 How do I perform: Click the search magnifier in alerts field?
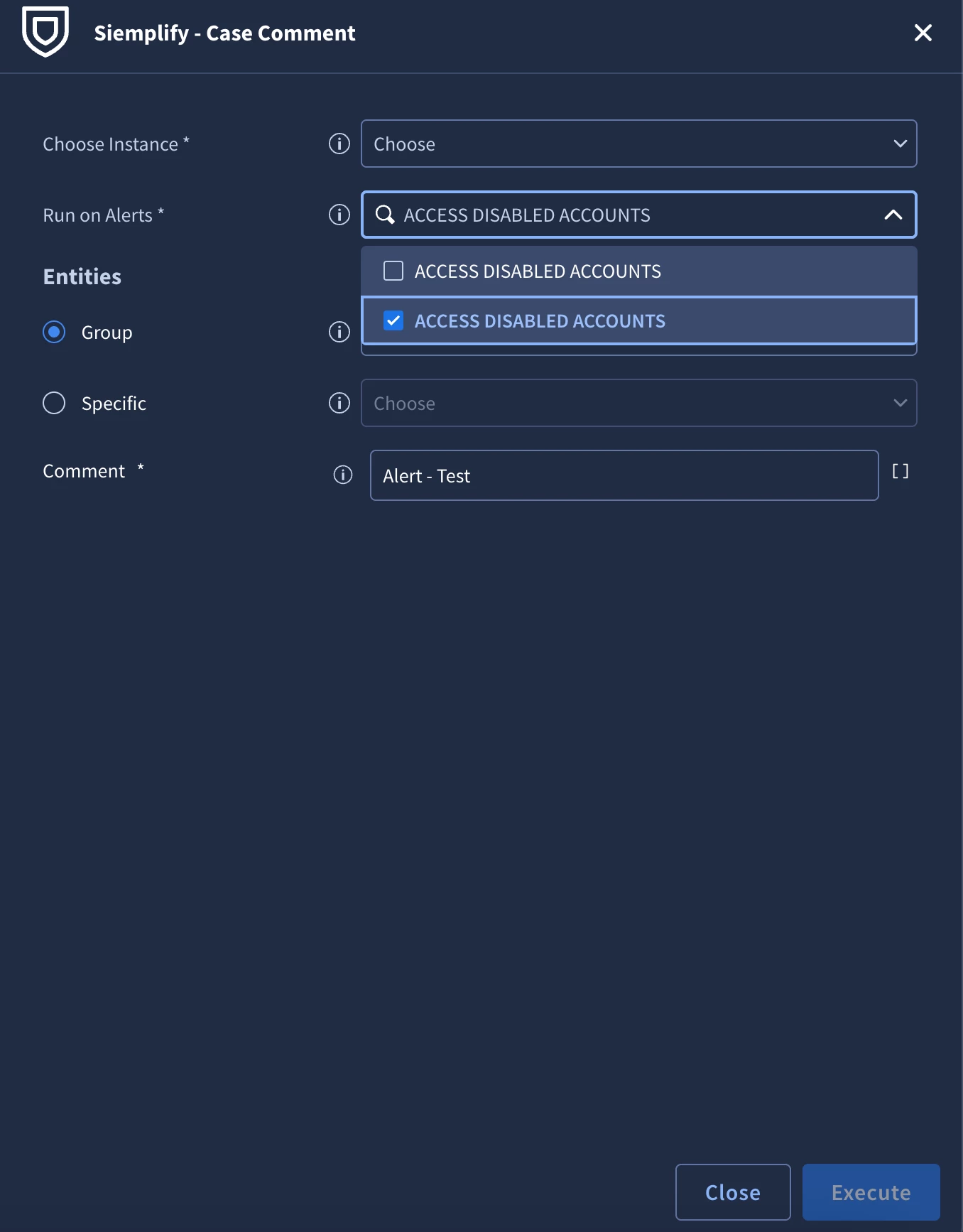(x=385, y=215)
